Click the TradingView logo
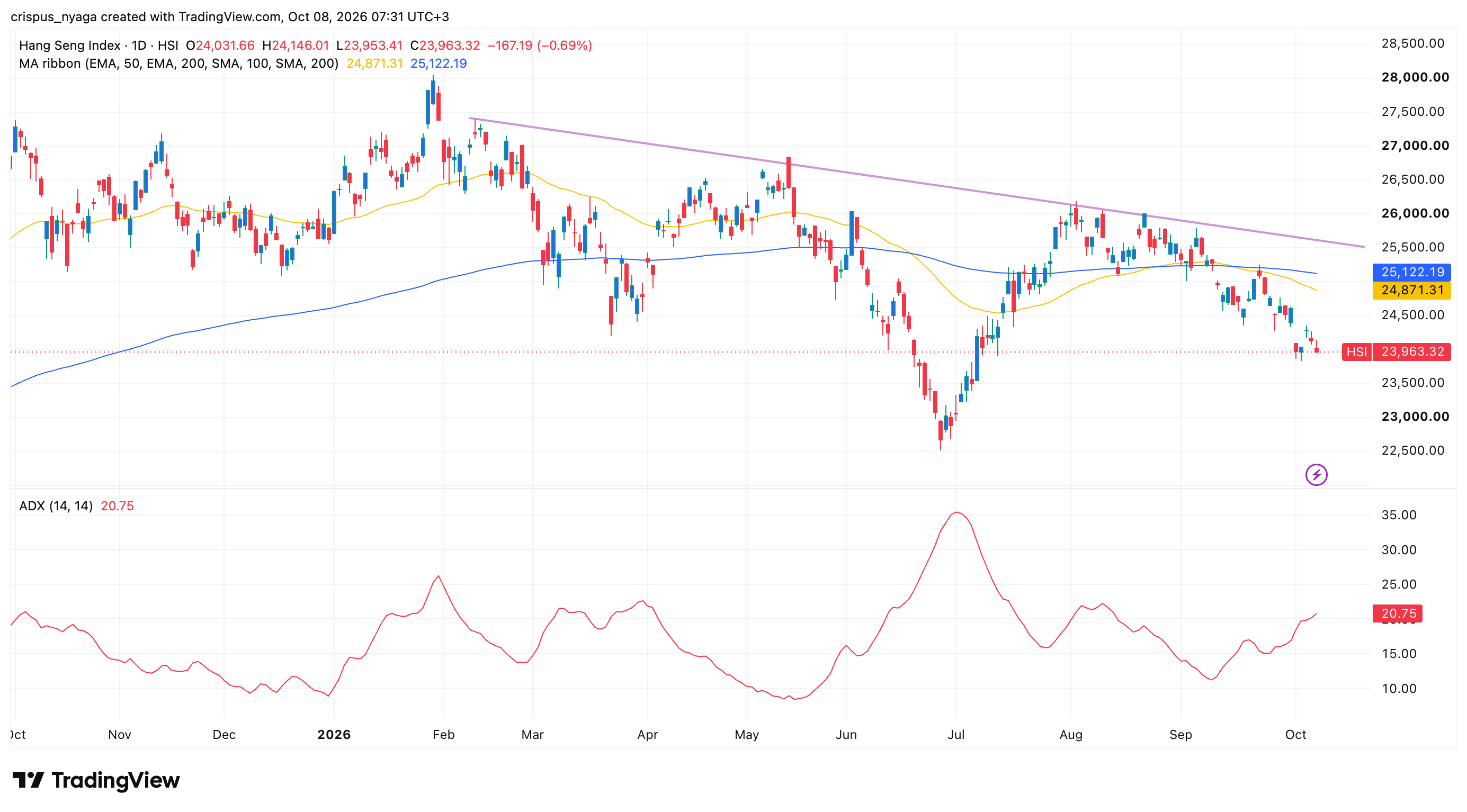The width and height of the screenshot is (1467, 812). pos(96,780)
